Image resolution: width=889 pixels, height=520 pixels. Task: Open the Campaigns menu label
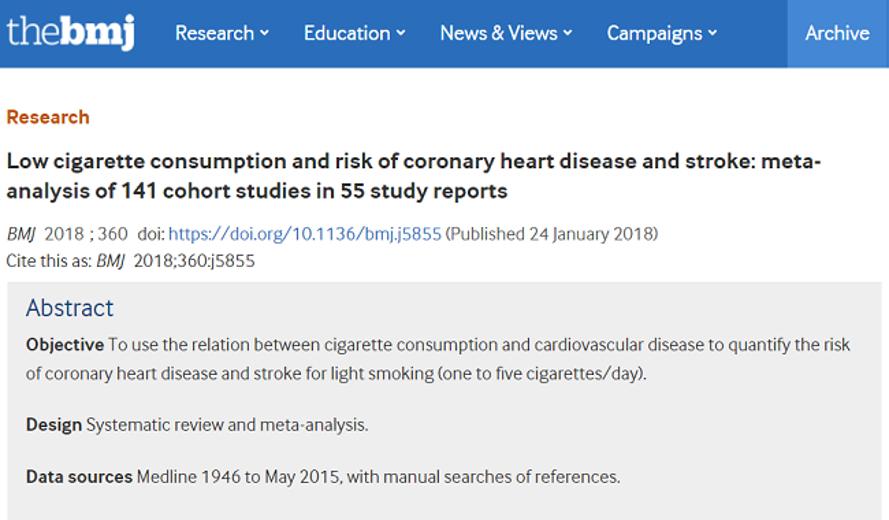(x=654, y=33)
